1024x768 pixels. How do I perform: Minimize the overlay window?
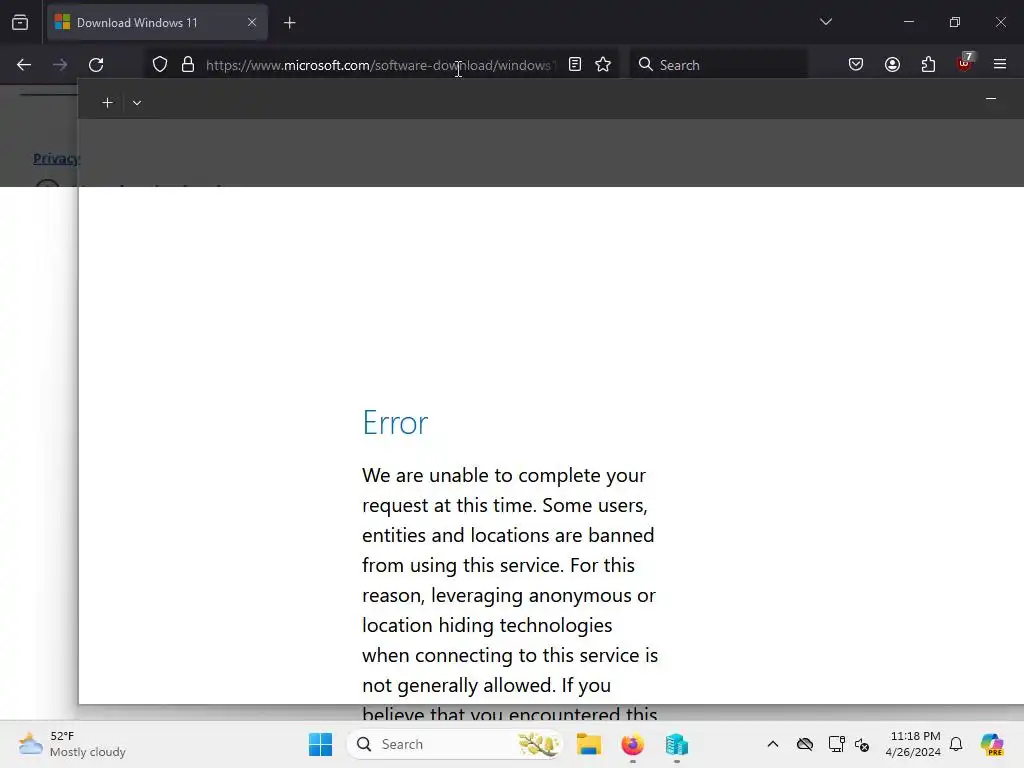coord(991,99)
